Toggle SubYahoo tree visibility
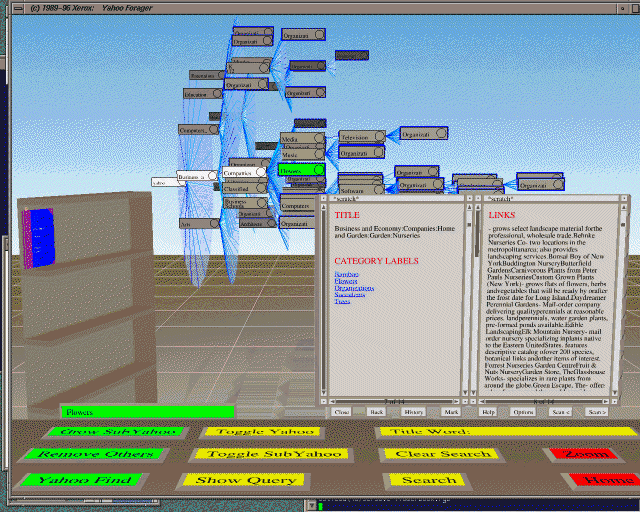Image resolution: width=640 pixels, height=512 pixels. (x=273, y=454)
